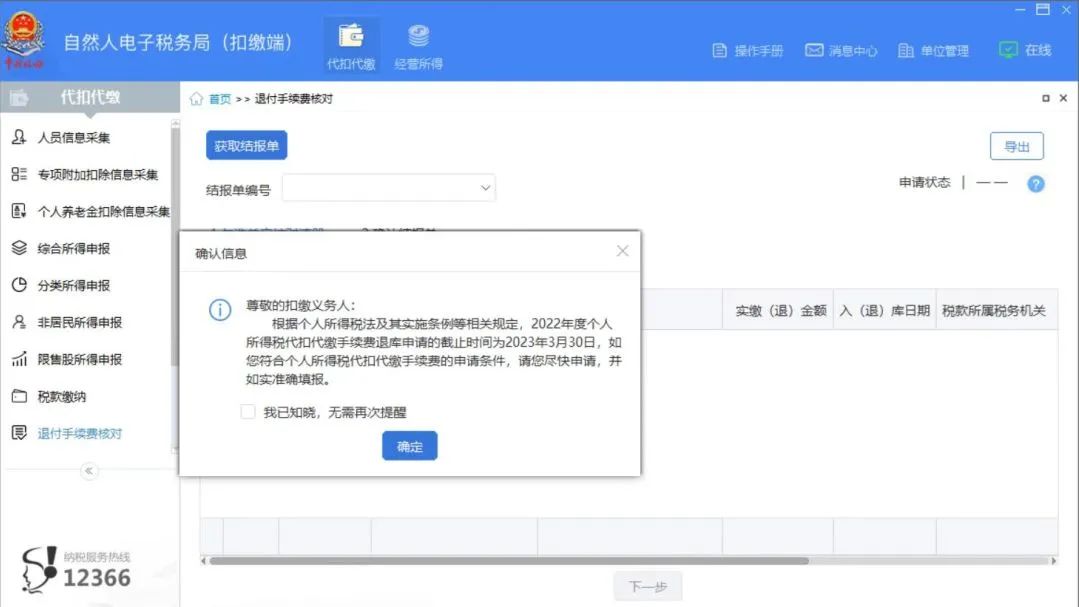Click the 入（退）库日期 column header
This screenshot has width=1079, height=607.
click(884, 310)
